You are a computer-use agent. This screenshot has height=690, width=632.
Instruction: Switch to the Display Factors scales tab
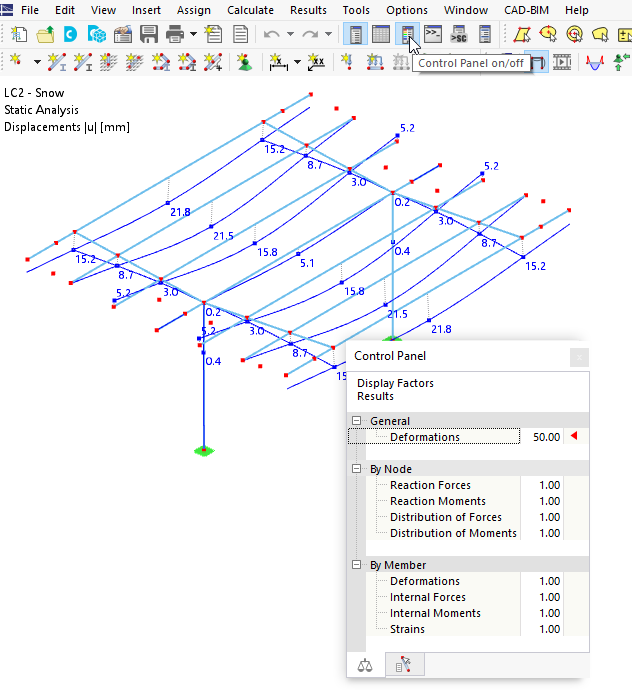pyautogui.click(x=365, y=664)
